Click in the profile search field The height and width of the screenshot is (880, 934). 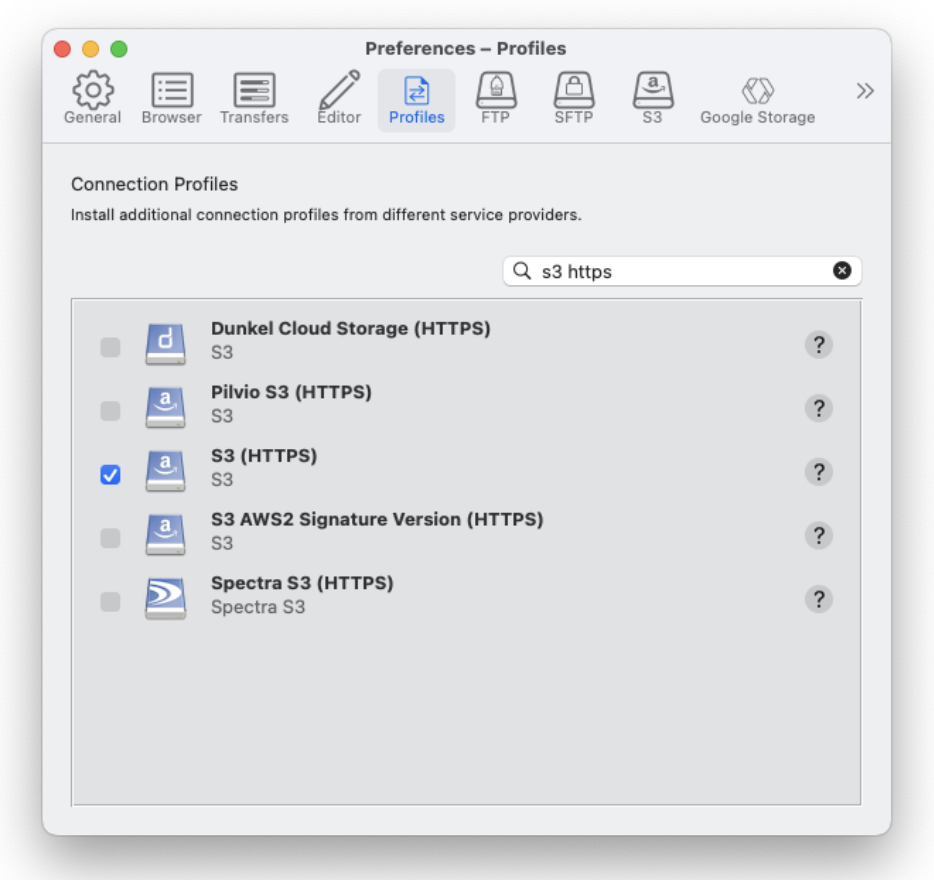pyautogui.click(x=680, y=271)
